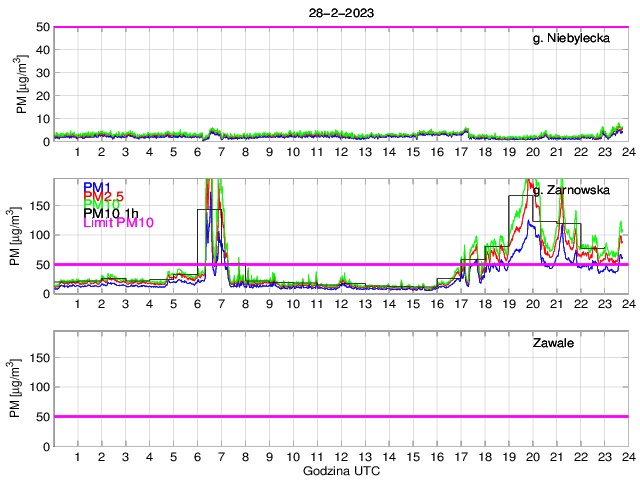Click hour 20 tick in the middle panel
Screen dimensions: 640x480
click(532, 304)
